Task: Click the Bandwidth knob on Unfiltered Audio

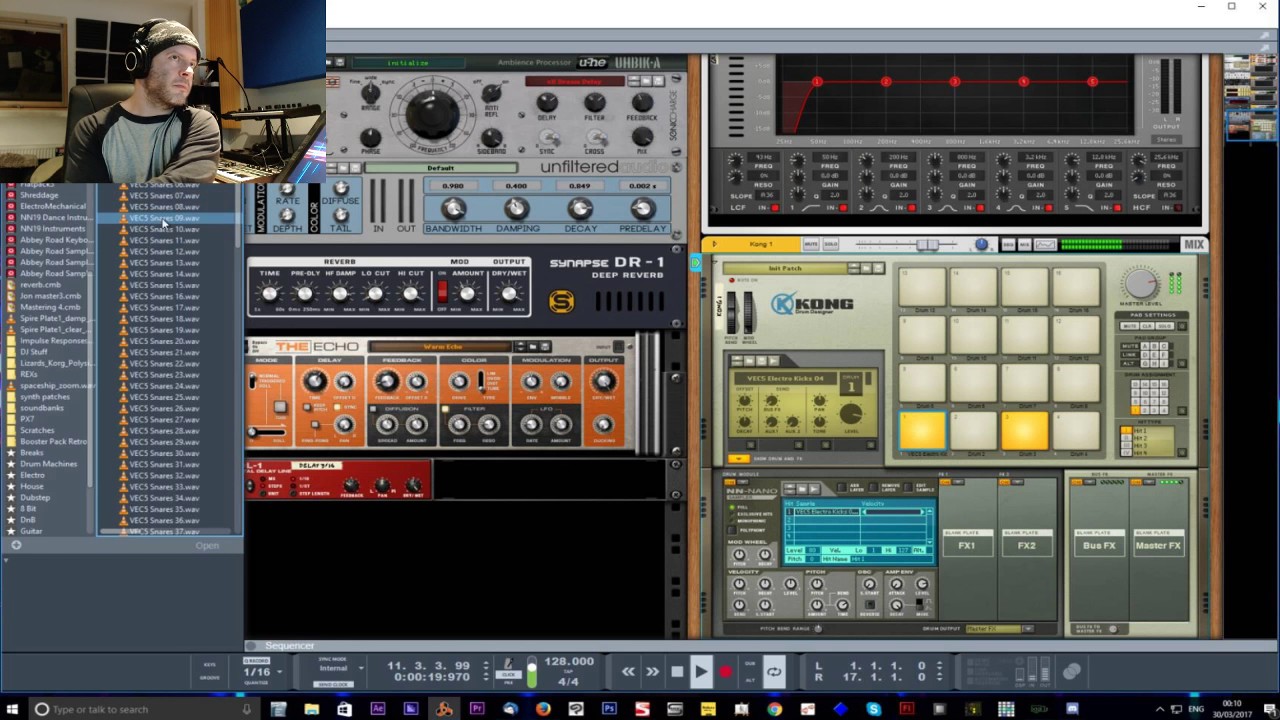Action: 453,208
